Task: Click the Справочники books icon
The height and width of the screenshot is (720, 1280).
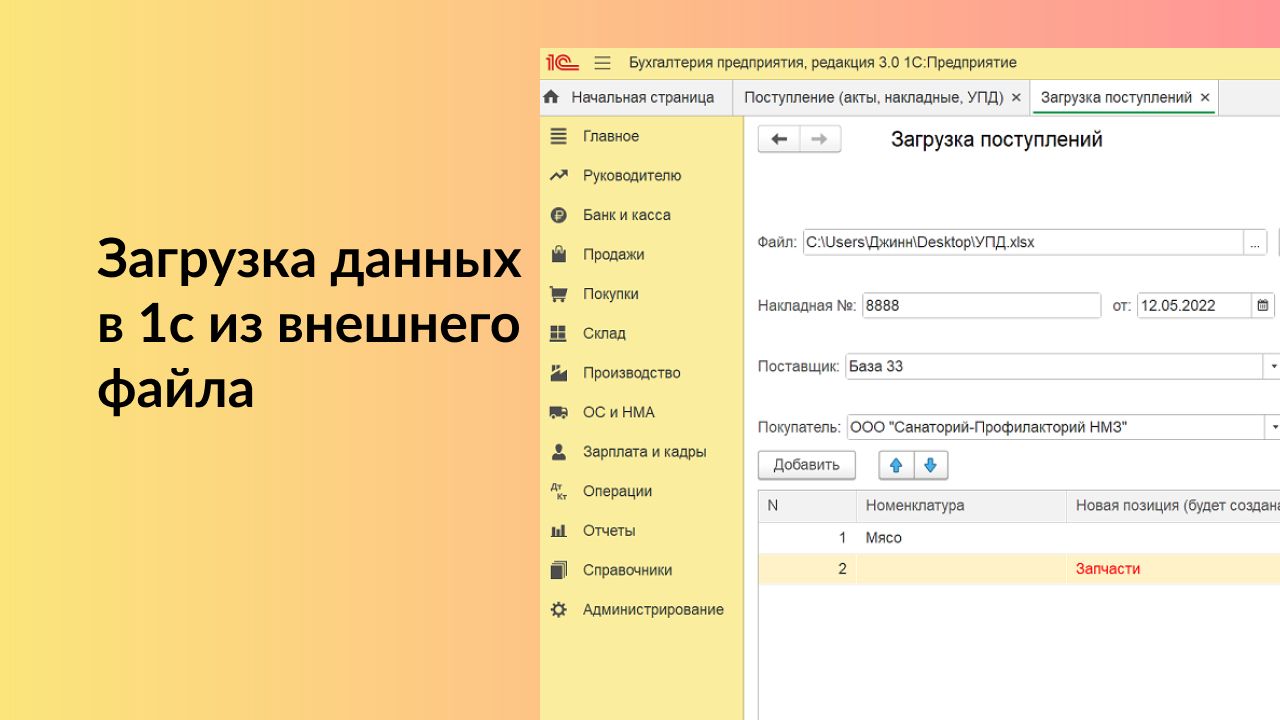Action: [559, 570]
